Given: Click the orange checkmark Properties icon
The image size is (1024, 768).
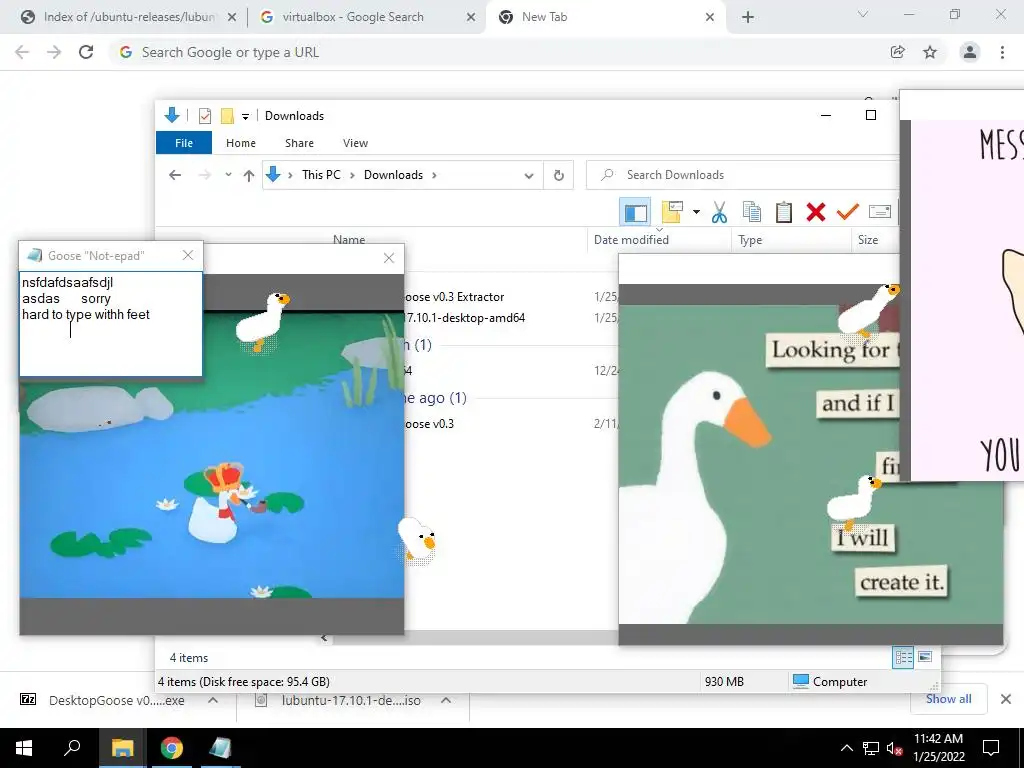Looking at the screenshot, I should [848, 212].
